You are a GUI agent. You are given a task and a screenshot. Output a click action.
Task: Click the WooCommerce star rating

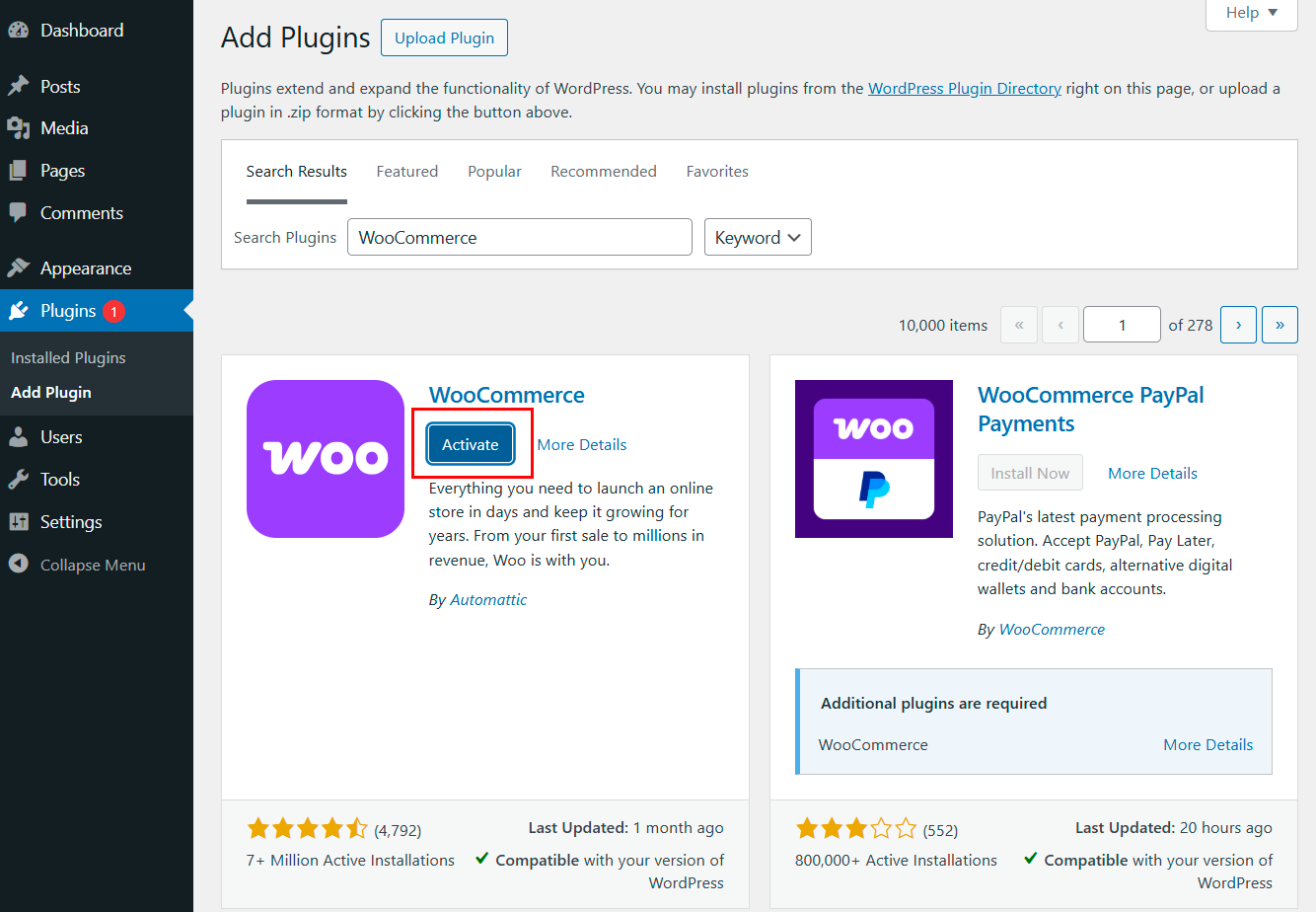pyautogui.click(x=307, y=829)
